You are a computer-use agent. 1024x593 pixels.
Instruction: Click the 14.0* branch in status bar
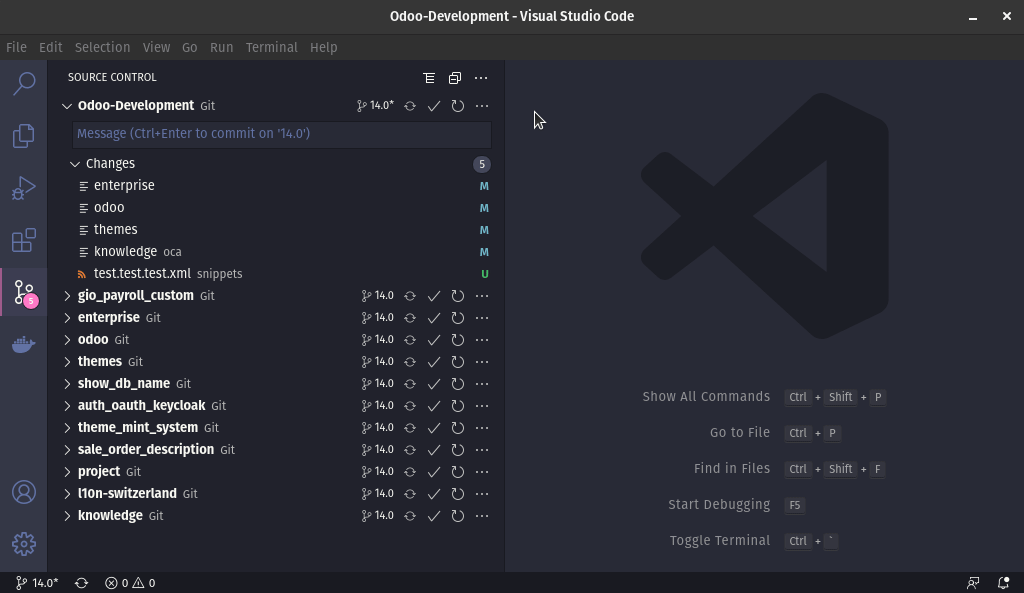[x=37, y=583]
